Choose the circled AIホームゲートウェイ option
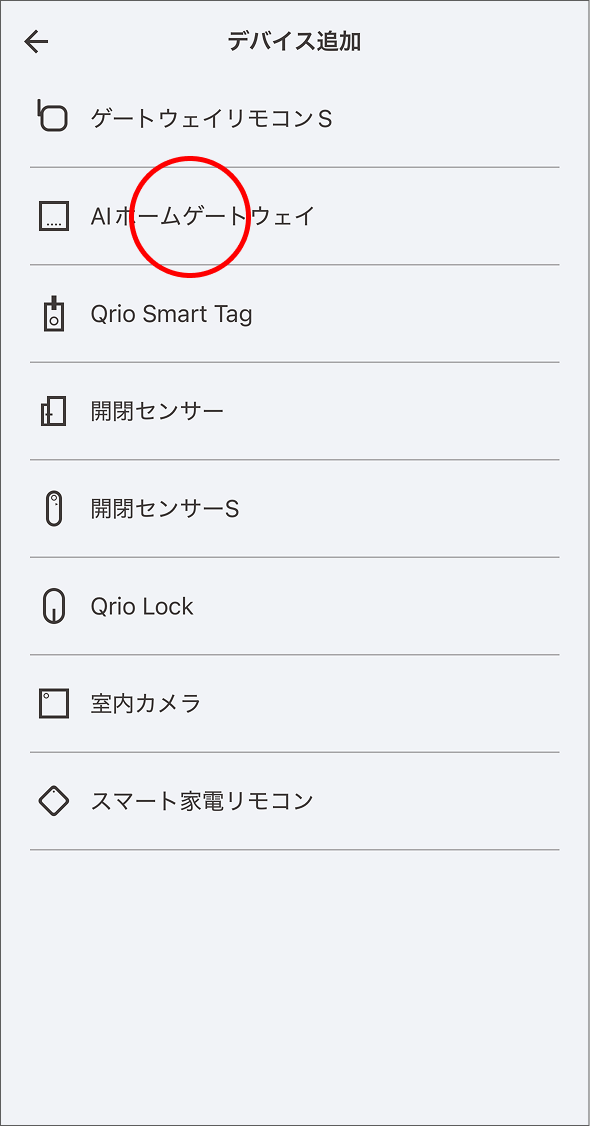590x1126 pixels. pos(295,215)
